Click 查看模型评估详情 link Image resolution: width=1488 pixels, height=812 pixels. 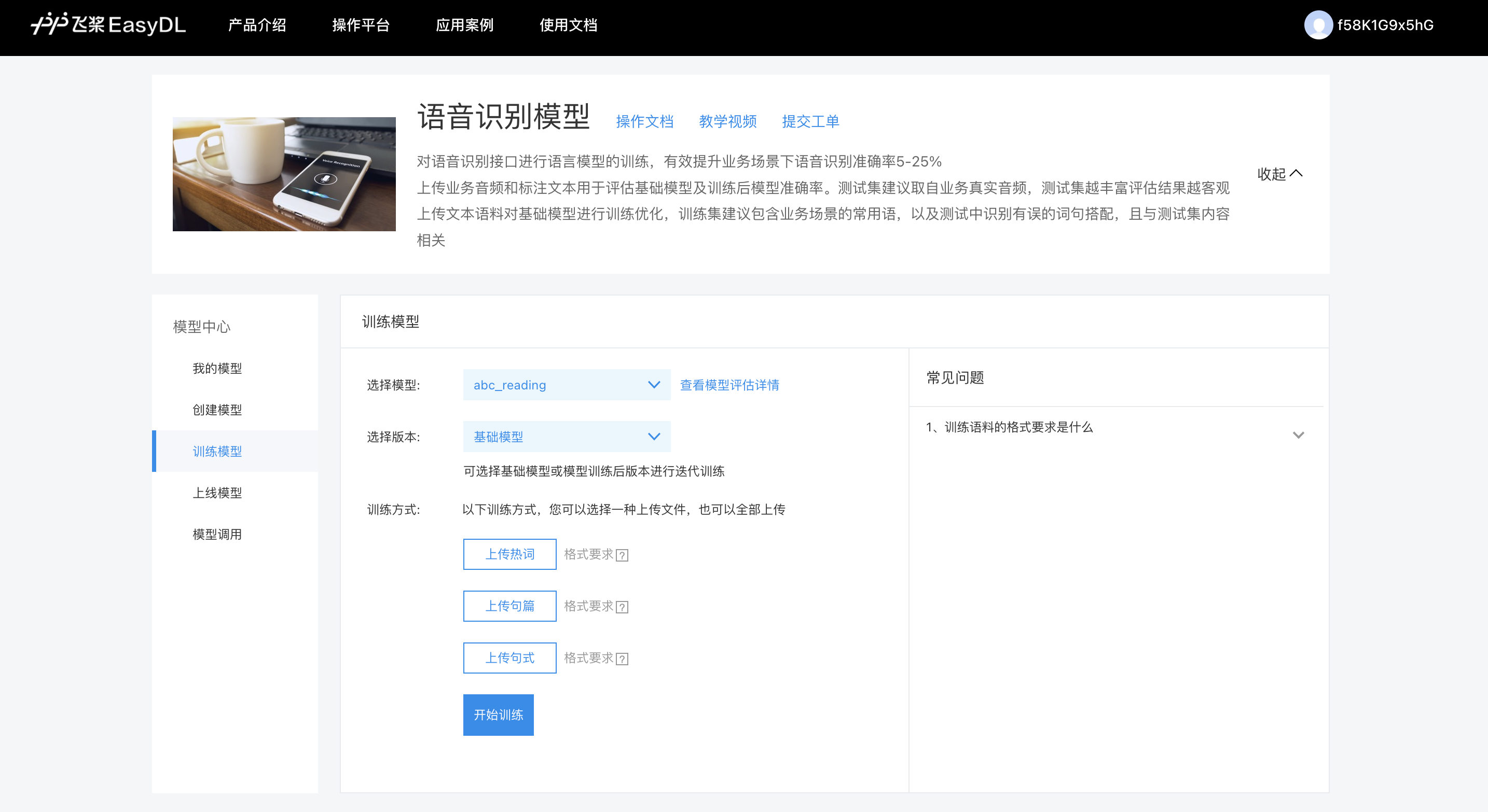pyautogui.click(x=729, y=385)
